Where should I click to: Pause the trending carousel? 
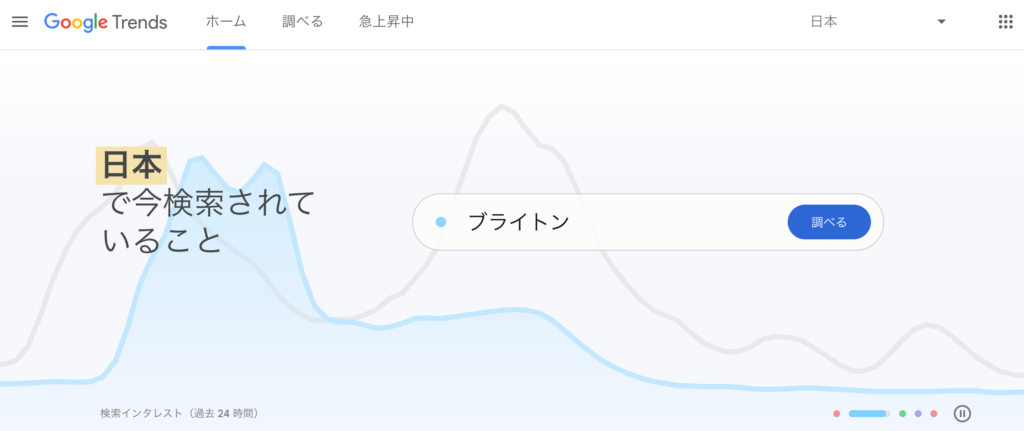[x=962, y=413]
